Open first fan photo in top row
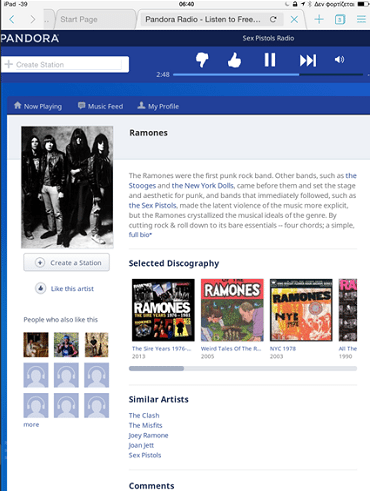 click(36, 345)
